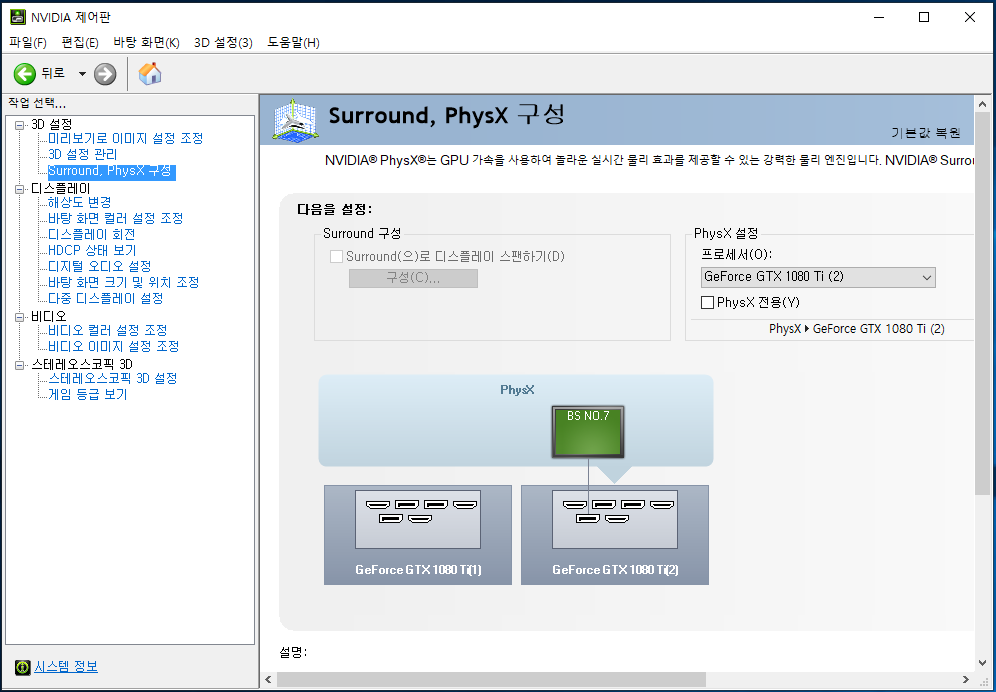Click the NVIDIA logo in title bar
Screen dimensions: 996x692
(18, 17)
